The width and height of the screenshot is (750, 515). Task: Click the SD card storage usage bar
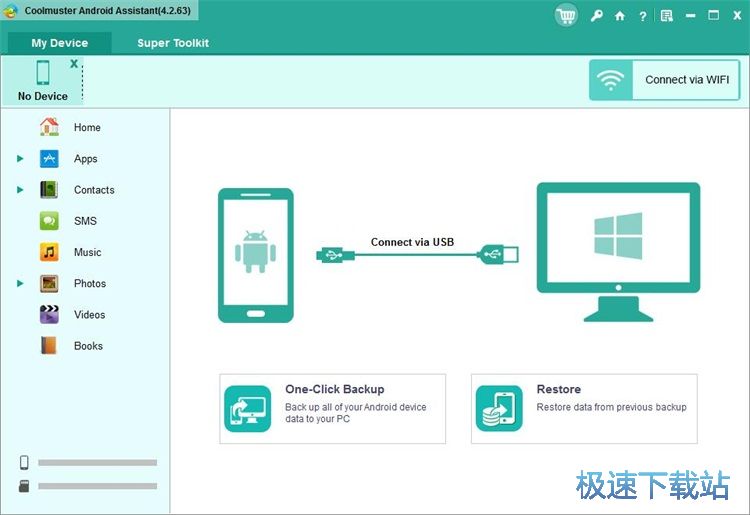tap(98, 486)
